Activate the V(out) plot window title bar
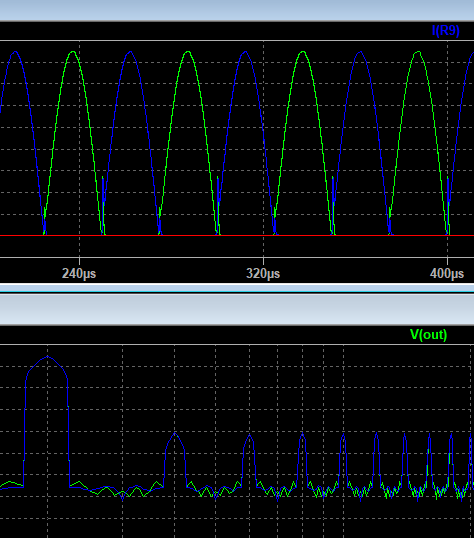 237,309
